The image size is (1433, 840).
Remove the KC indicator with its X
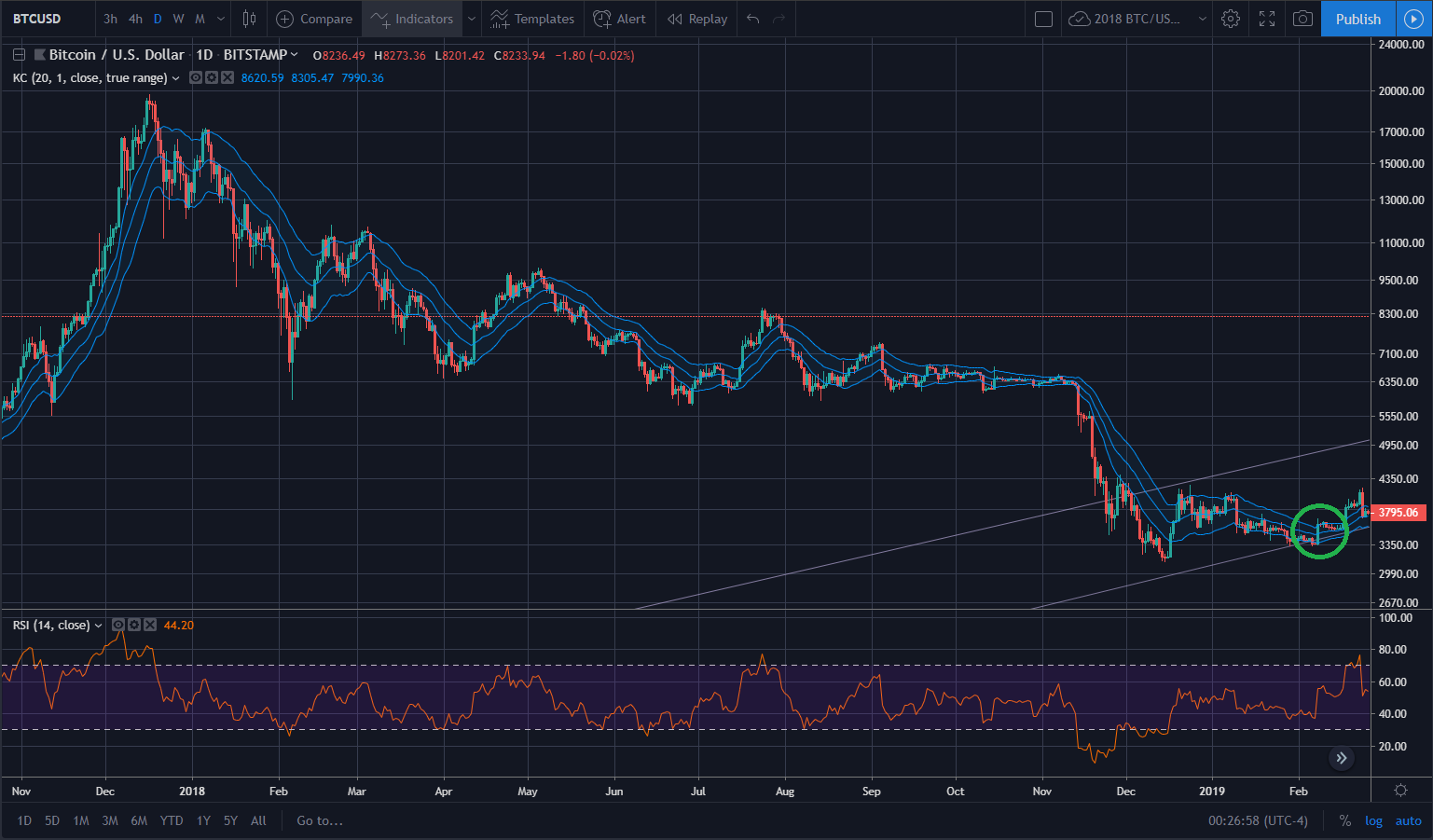click(x=227, y=78)
